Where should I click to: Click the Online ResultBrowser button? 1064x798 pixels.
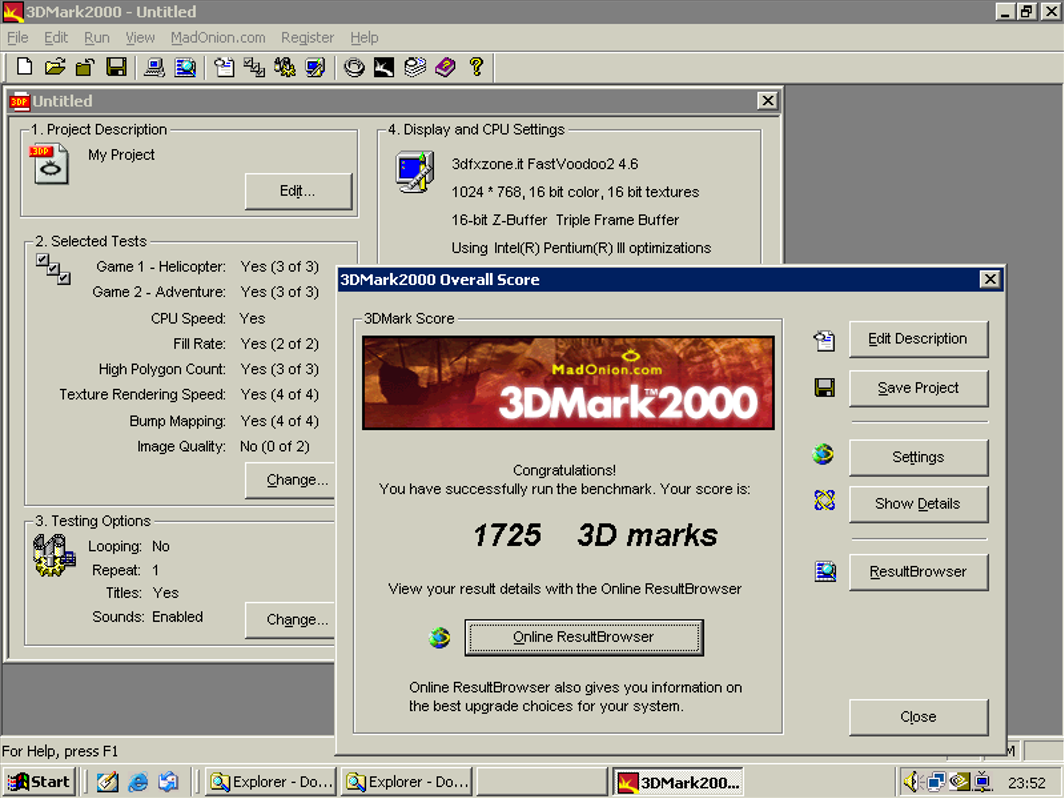tap(584, 637)
